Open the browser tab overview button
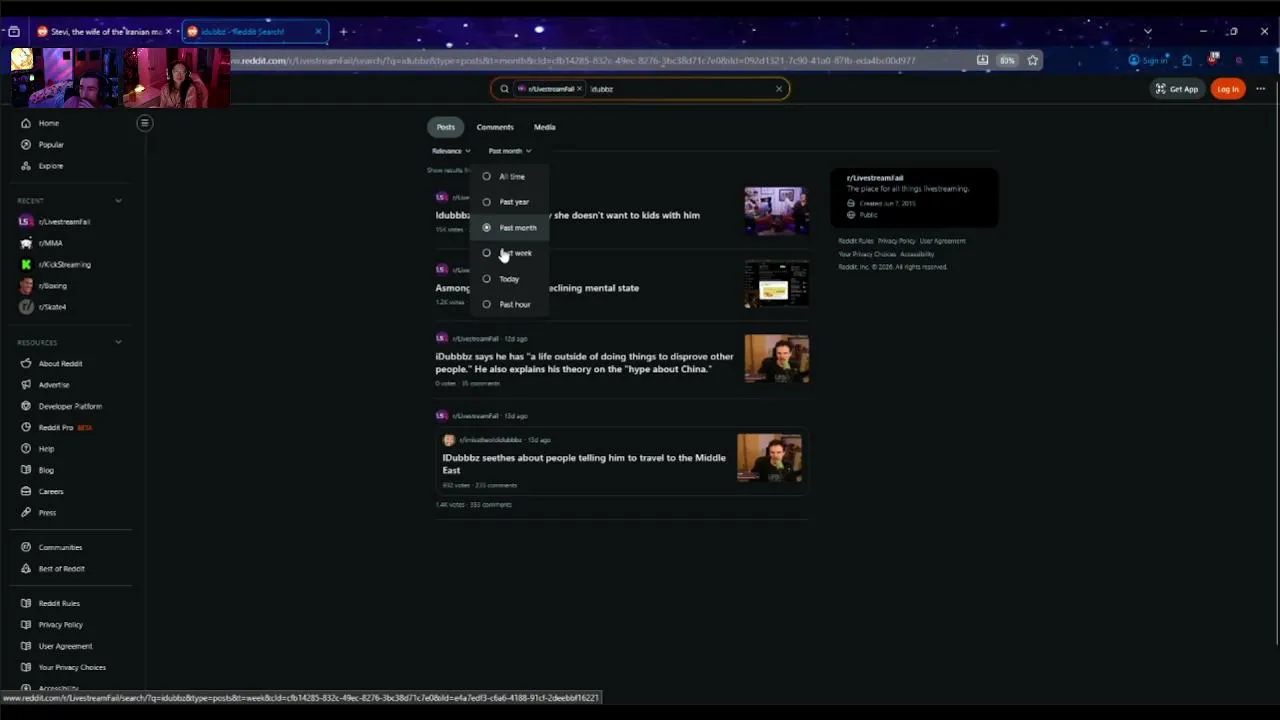 (x=14, y=31)
